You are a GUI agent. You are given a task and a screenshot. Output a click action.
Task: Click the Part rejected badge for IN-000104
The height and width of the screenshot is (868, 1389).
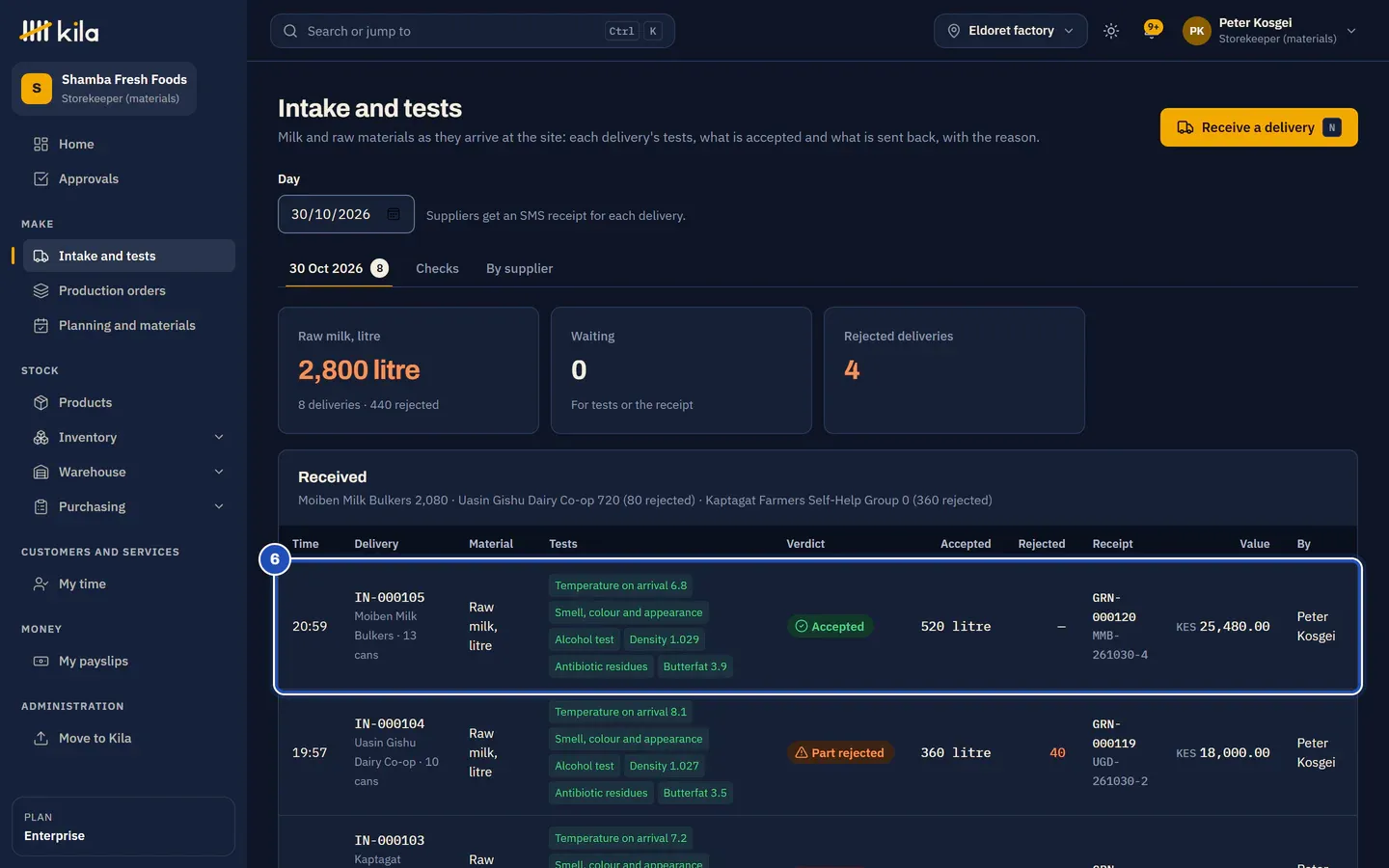coord(840,753)
